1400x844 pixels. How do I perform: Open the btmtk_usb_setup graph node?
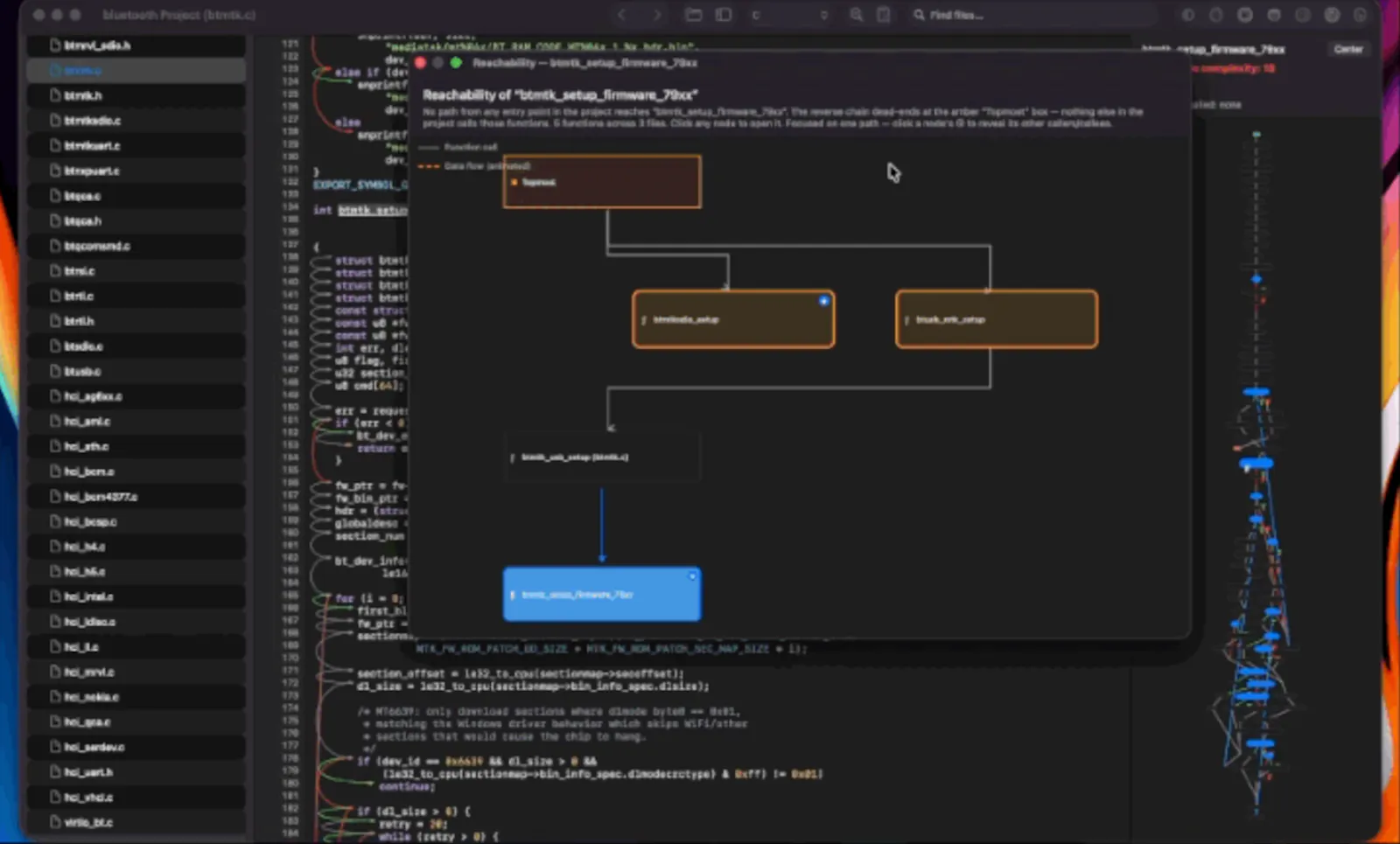pyautogui.click(x=602, y=457)
